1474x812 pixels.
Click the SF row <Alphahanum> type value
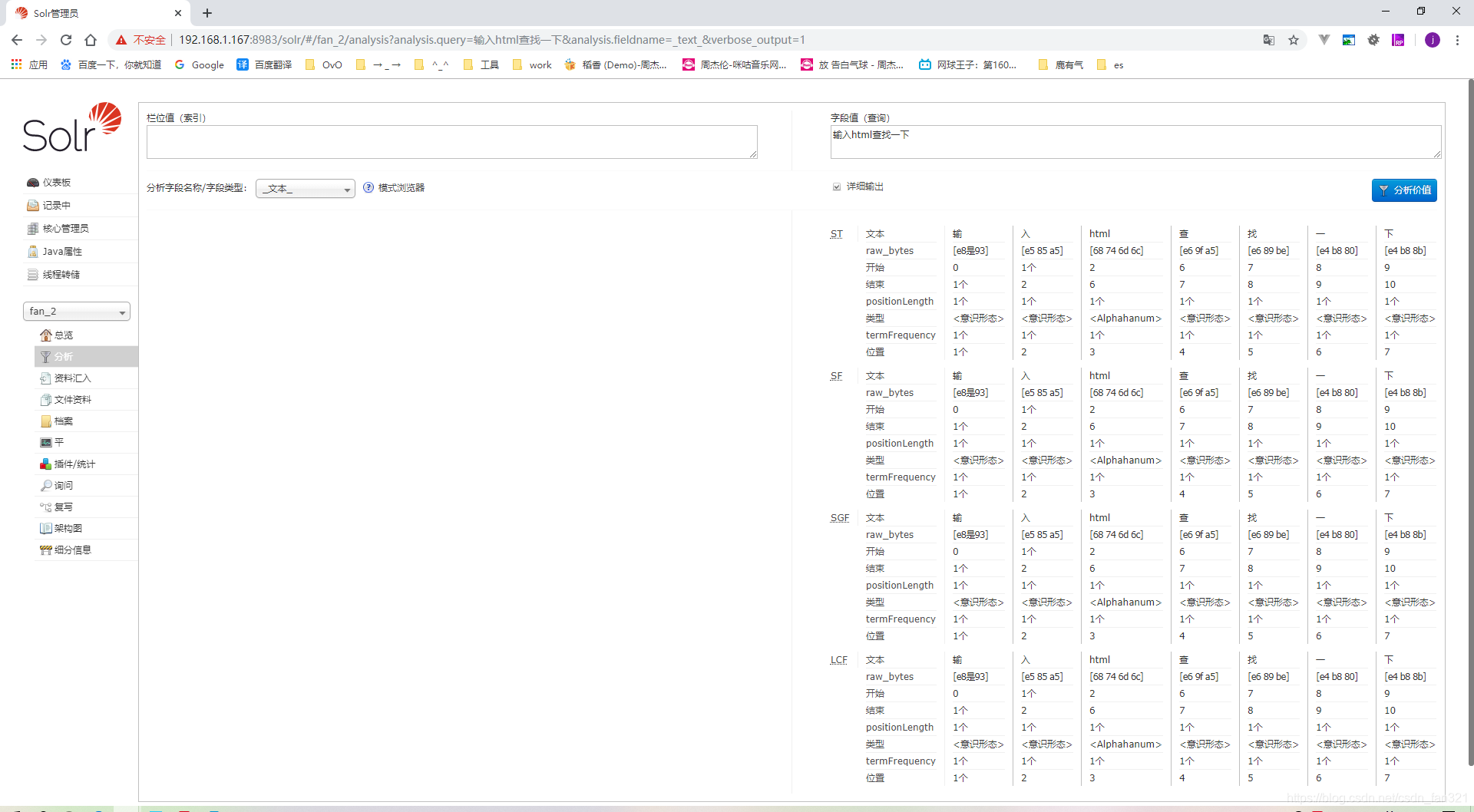click(x=1125, y=460)
